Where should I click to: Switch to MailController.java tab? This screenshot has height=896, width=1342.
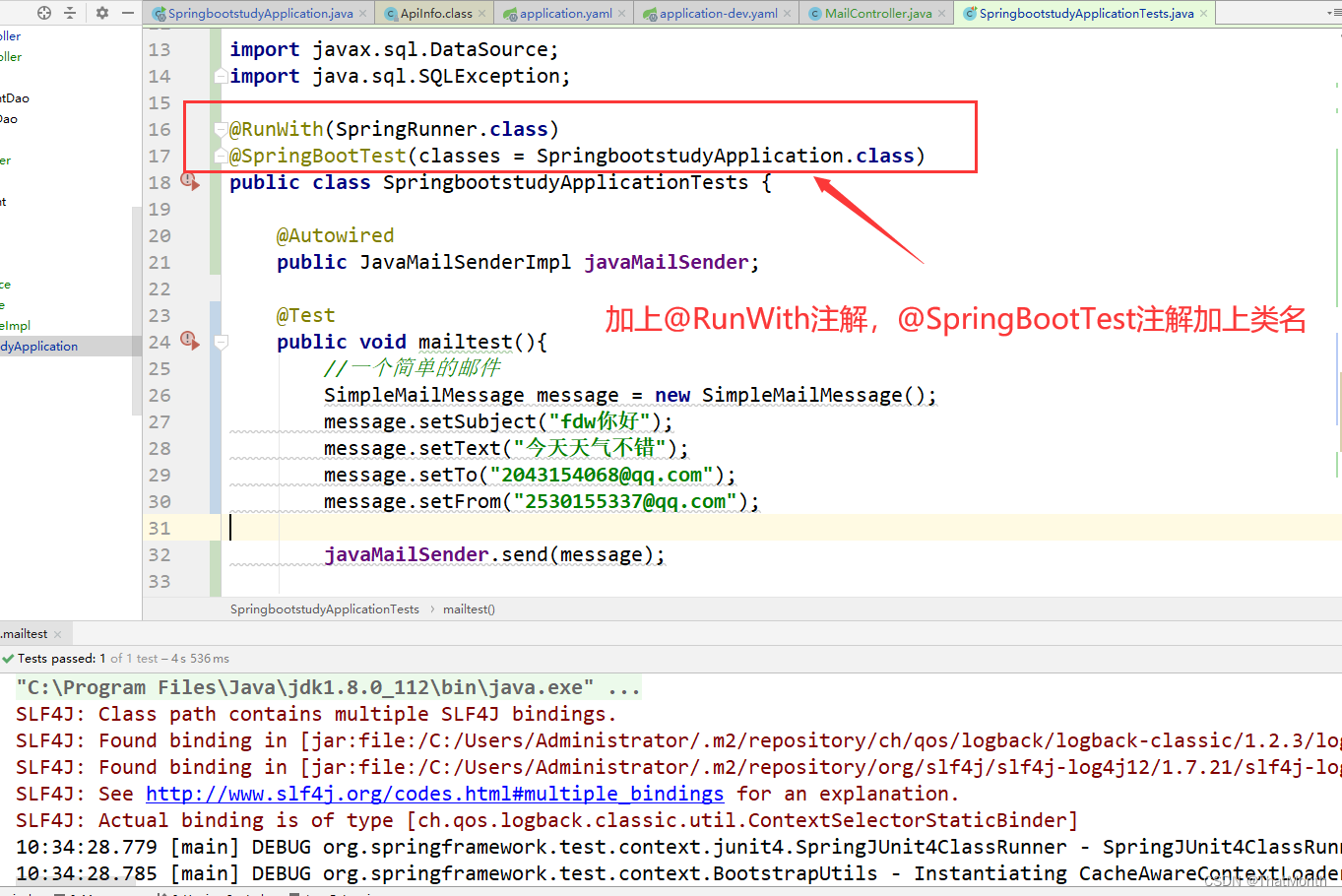tap(877, 14)
